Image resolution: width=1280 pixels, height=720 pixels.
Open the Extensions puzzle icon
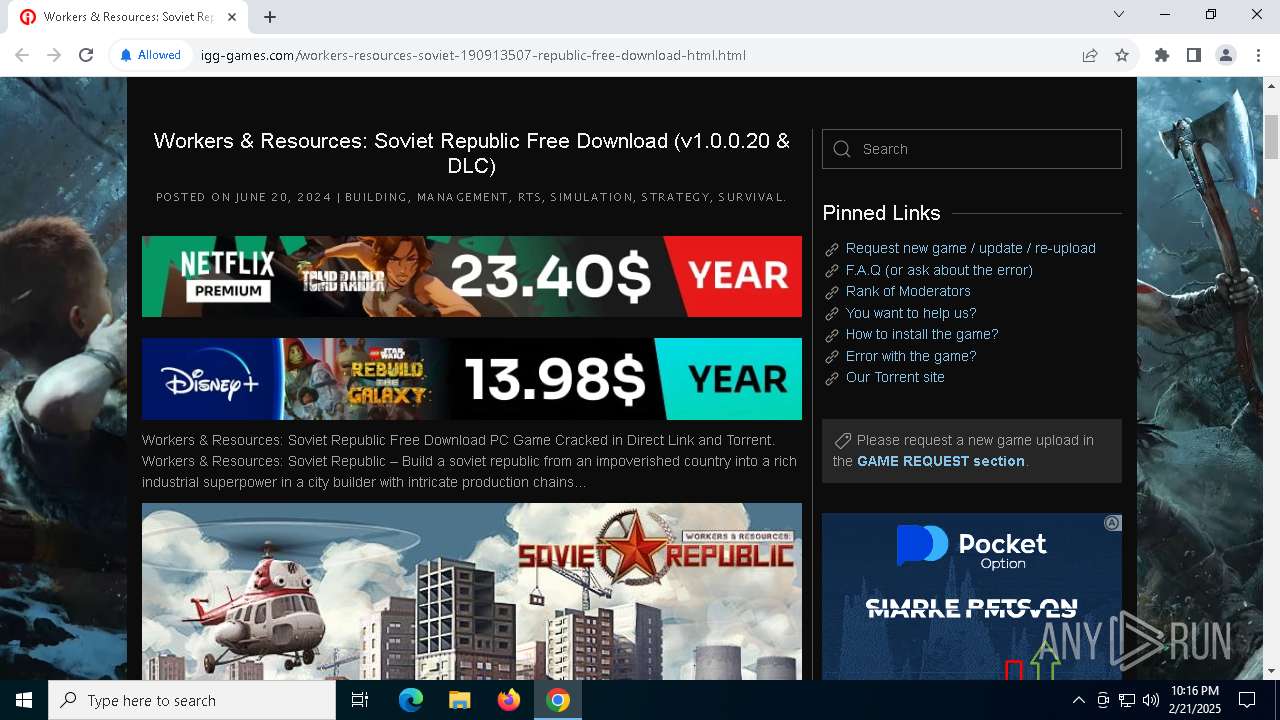(x=1162, y=55)
